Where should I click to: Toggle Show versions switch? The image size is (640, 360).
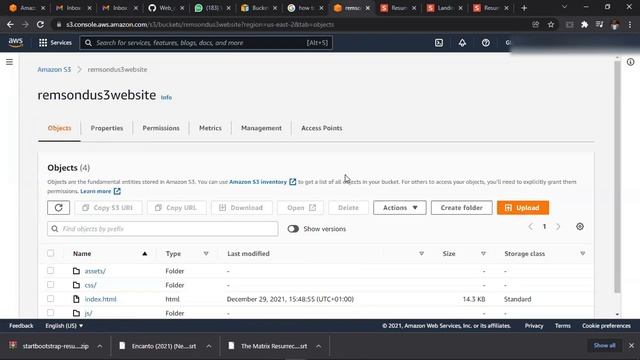click(x=293, y=229)
